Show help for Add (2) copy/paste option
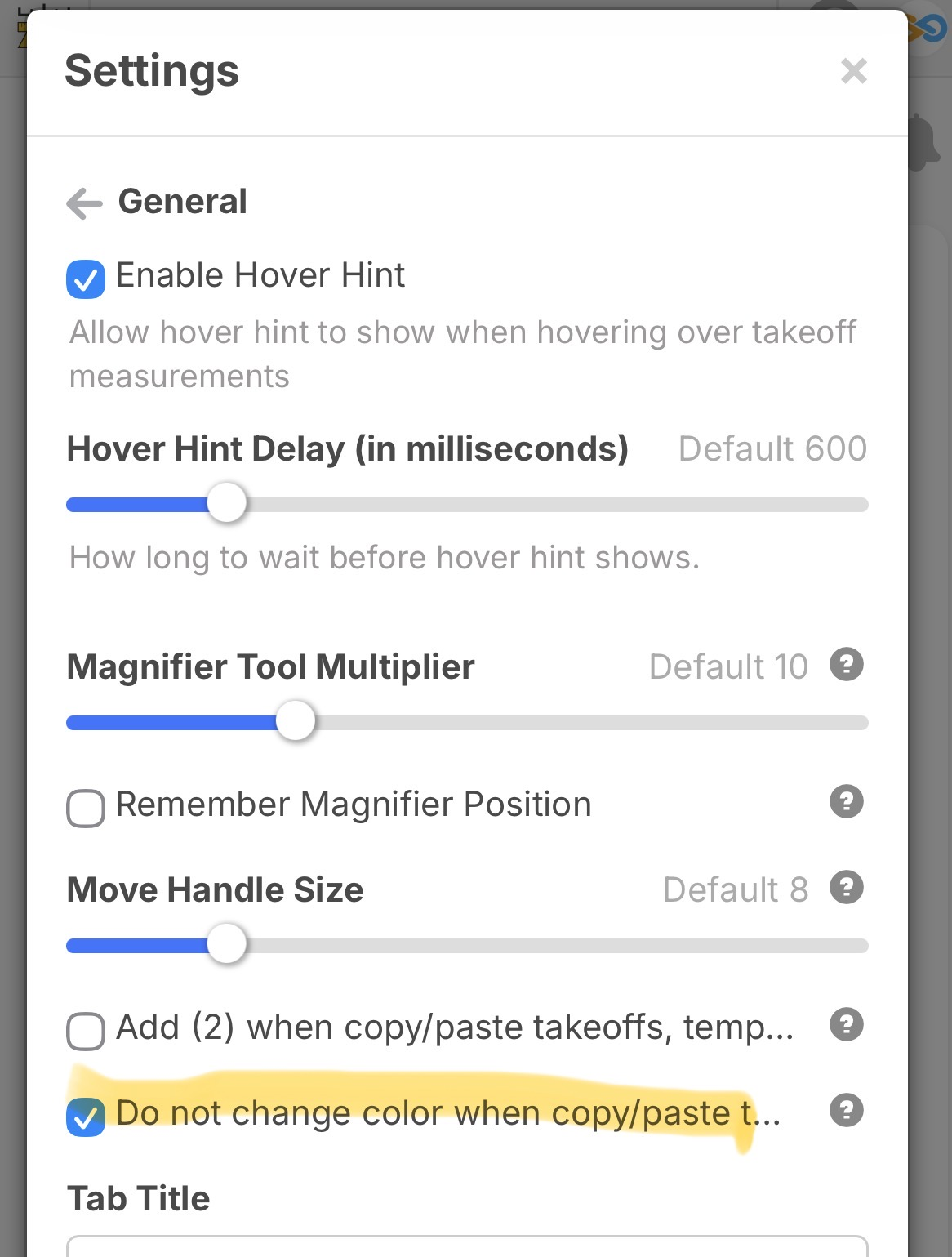This screenshot has width=952, height=1257. (x=847, y=1025)
